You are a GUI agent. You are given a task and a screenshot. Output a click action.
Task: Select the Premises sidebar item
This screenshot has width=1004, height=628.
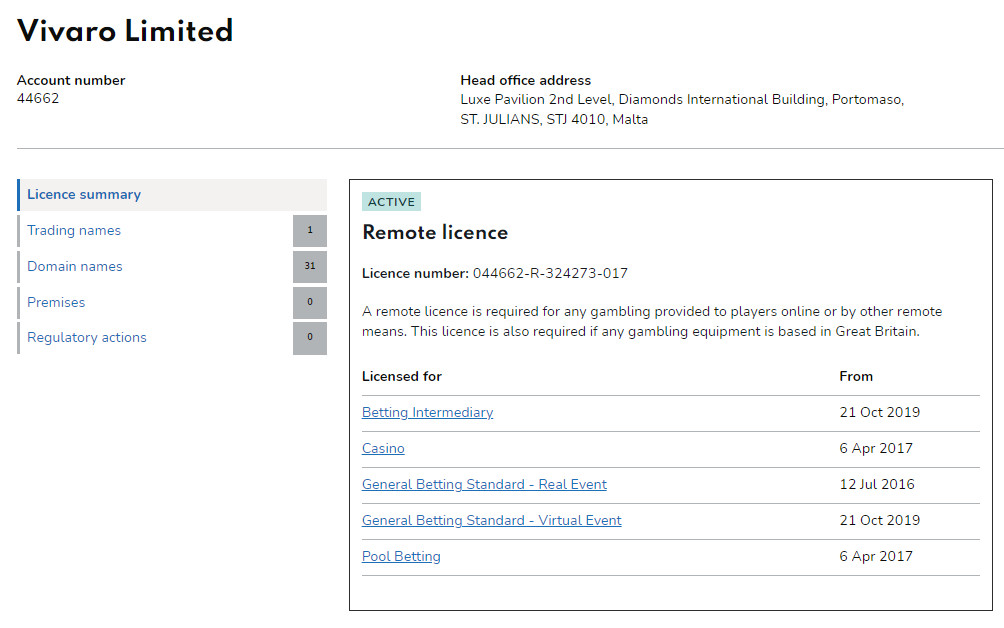point(56,303)
